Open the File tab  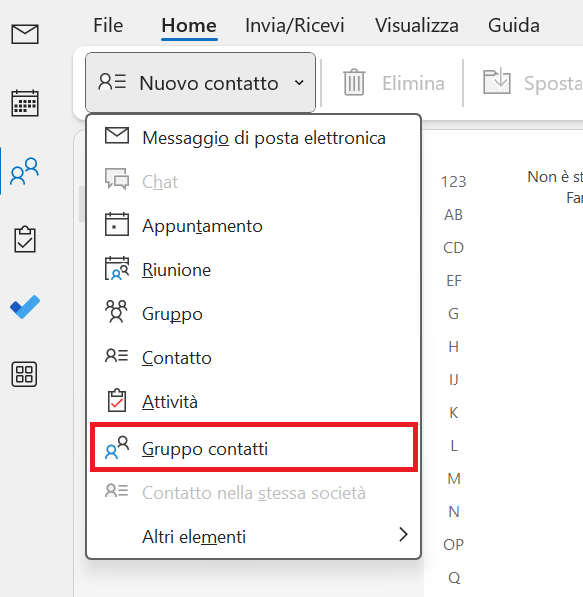108,26
